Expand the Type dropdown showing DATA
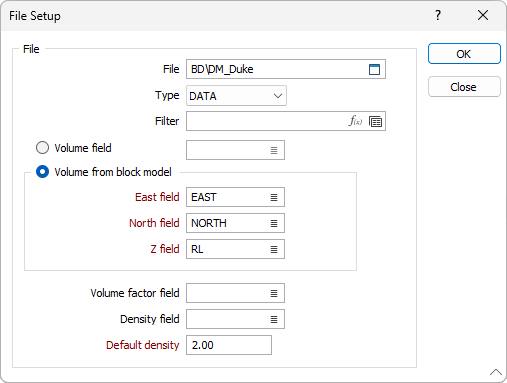507x383 pixels. coord(236,96)
